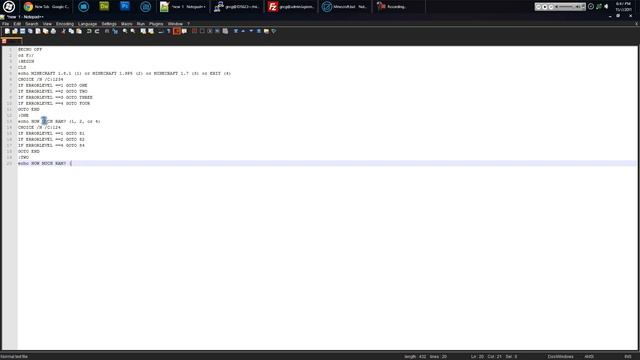Viewport: 640px width, 360px height.
Task: Click the ':TWO' label line
Action: pos(23,157)
